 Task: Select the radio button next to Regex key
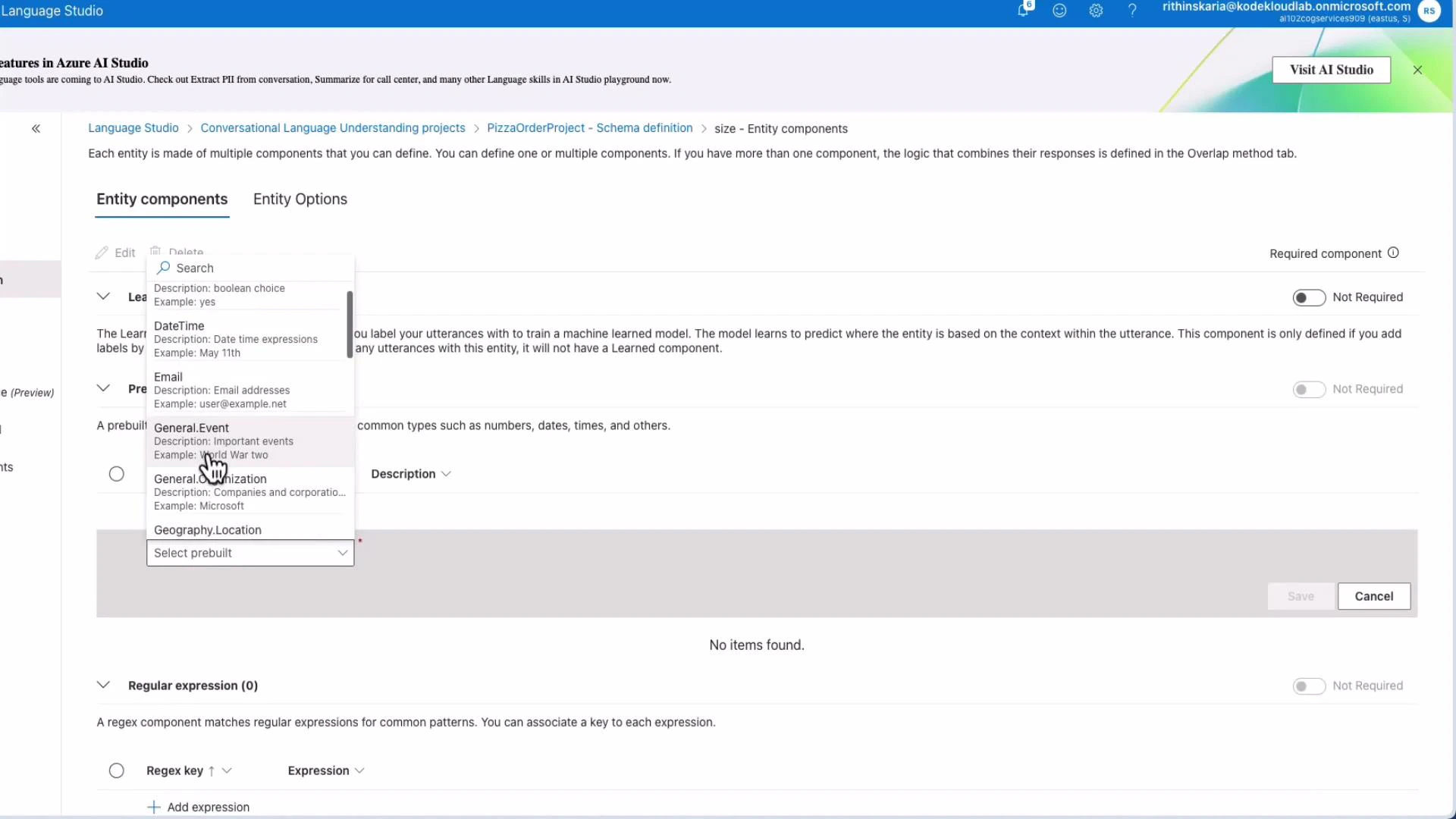(117, 770)
